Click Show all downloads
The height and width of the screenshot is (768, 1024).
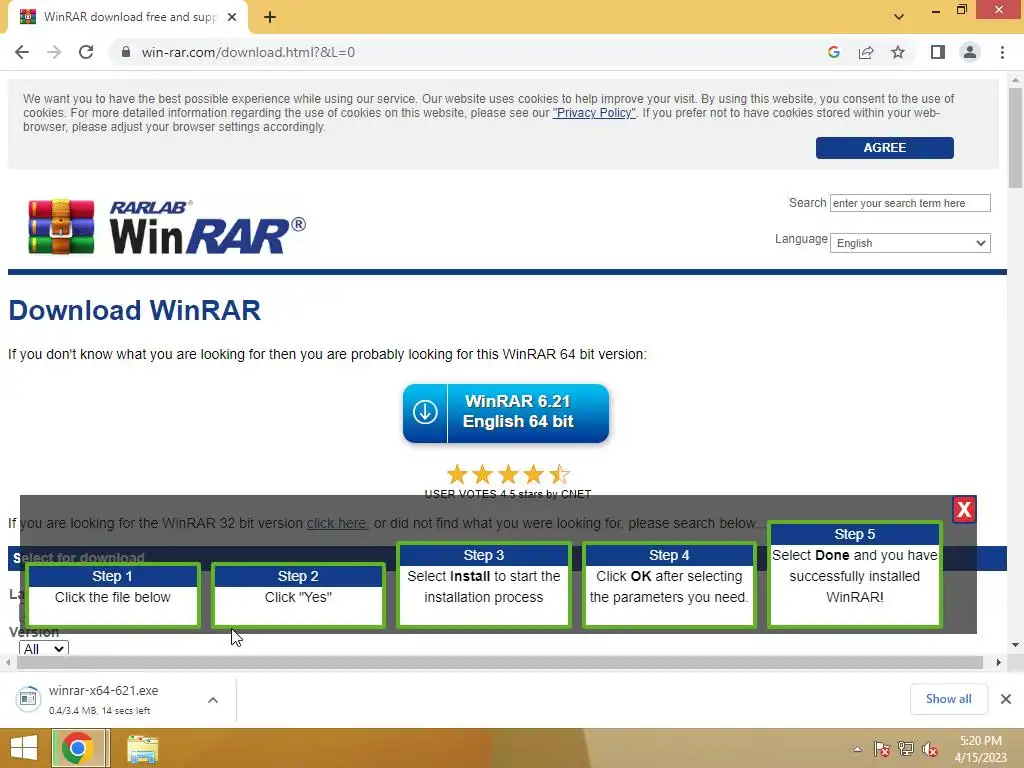pos(948,699)
